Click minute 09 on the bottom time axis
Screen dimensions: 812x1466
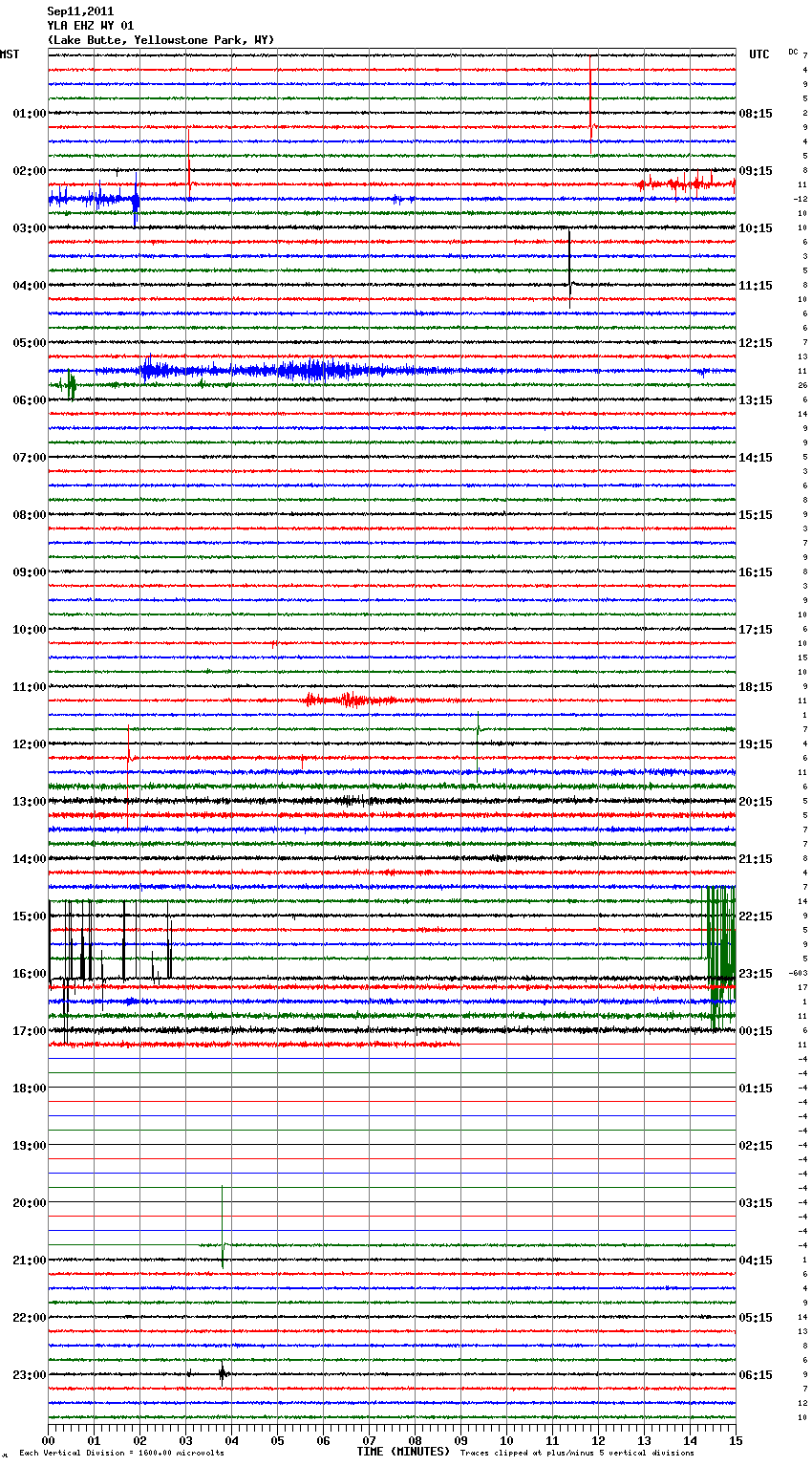pos(460,1440)
